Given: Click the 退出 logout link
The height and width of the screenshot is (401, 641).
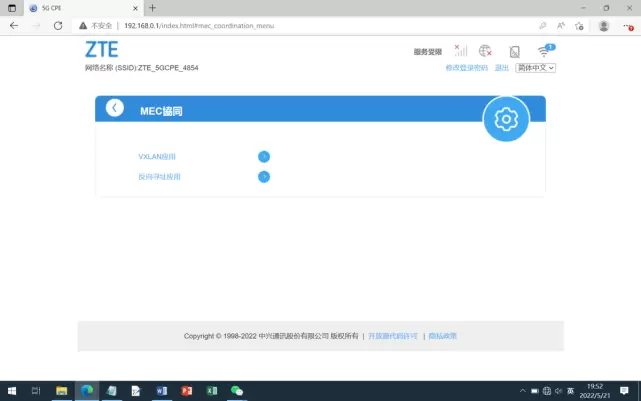Looking at the screenshot, I should pos(502,68).
